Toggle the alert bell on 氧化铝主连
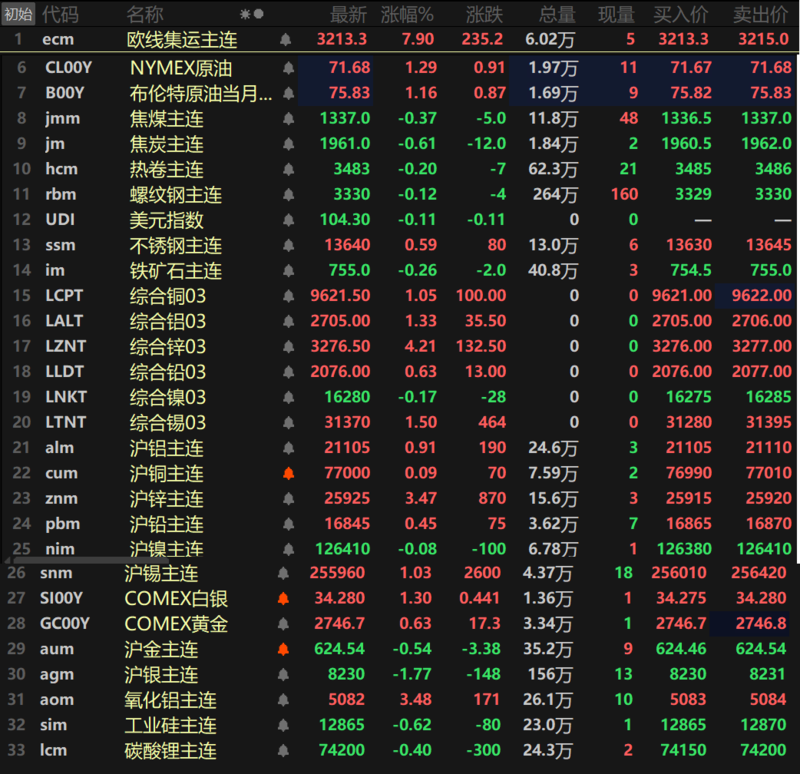 (283, 700)
